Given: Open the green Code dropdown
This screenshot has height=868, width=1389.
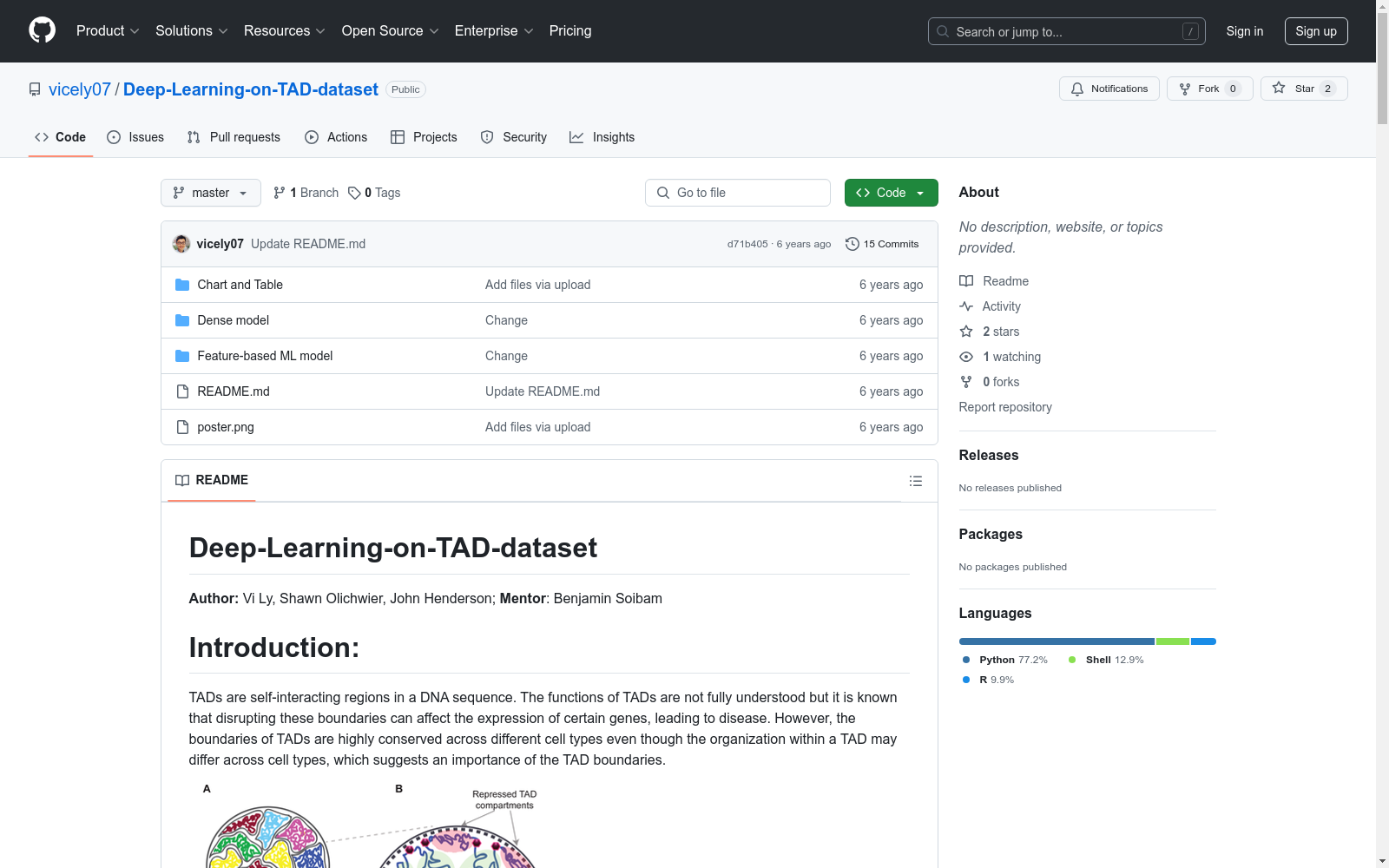Looking at the screenshot, I should point(891,193).
